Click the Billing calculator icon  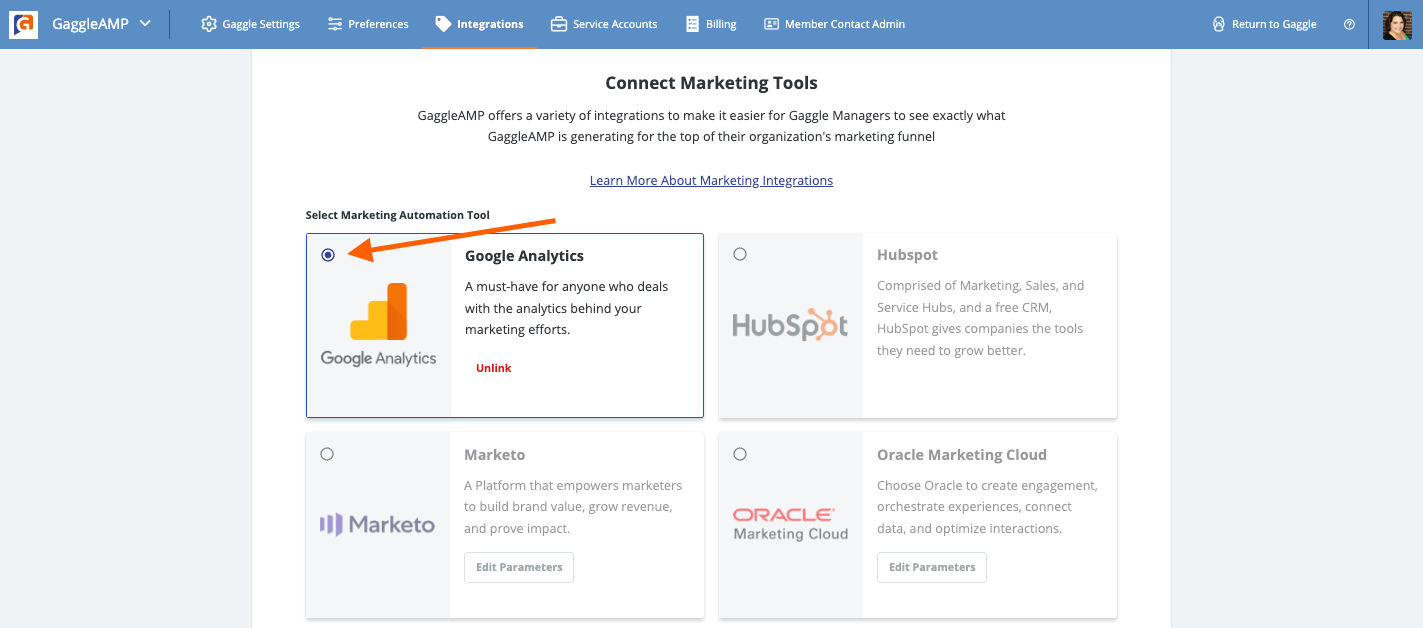(x=692, y=24)
